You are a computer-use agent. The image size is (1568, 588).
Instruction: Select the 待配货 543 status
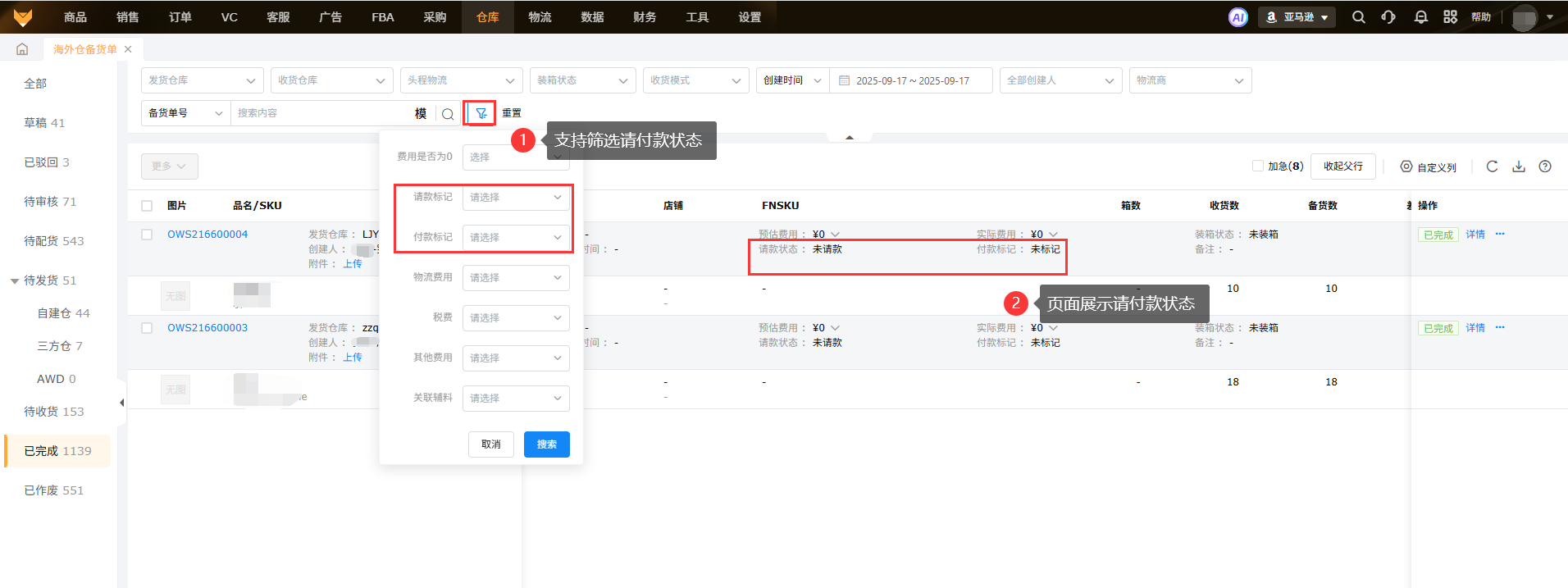[54, 241]
